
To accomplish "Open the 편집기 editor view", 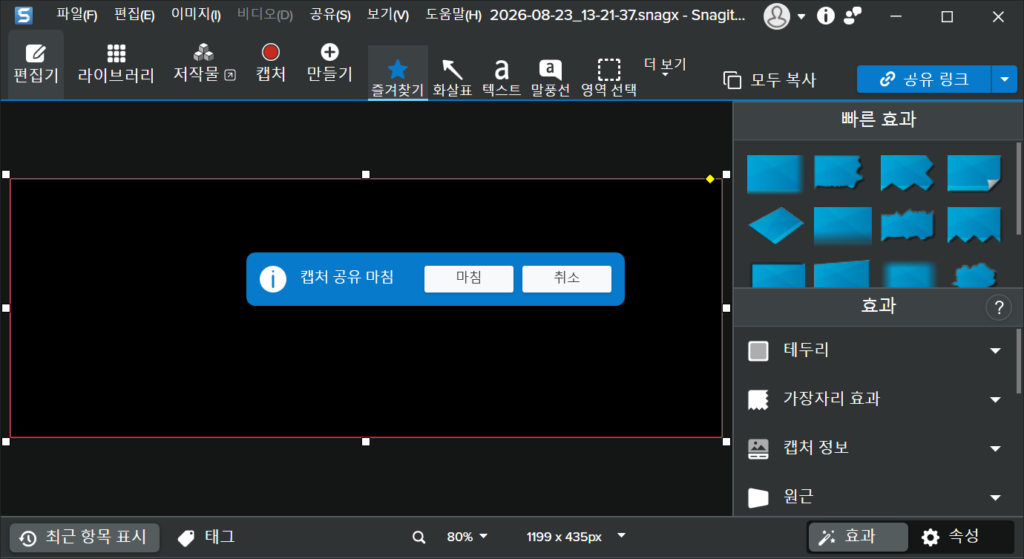I will (x=36, y=64).
